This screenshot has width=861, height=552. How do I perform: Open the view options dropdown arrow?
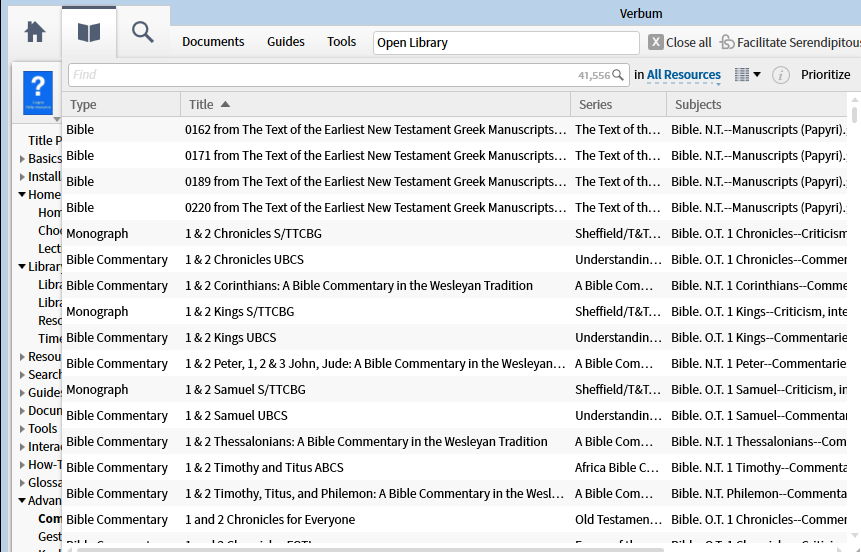point(757,75)
